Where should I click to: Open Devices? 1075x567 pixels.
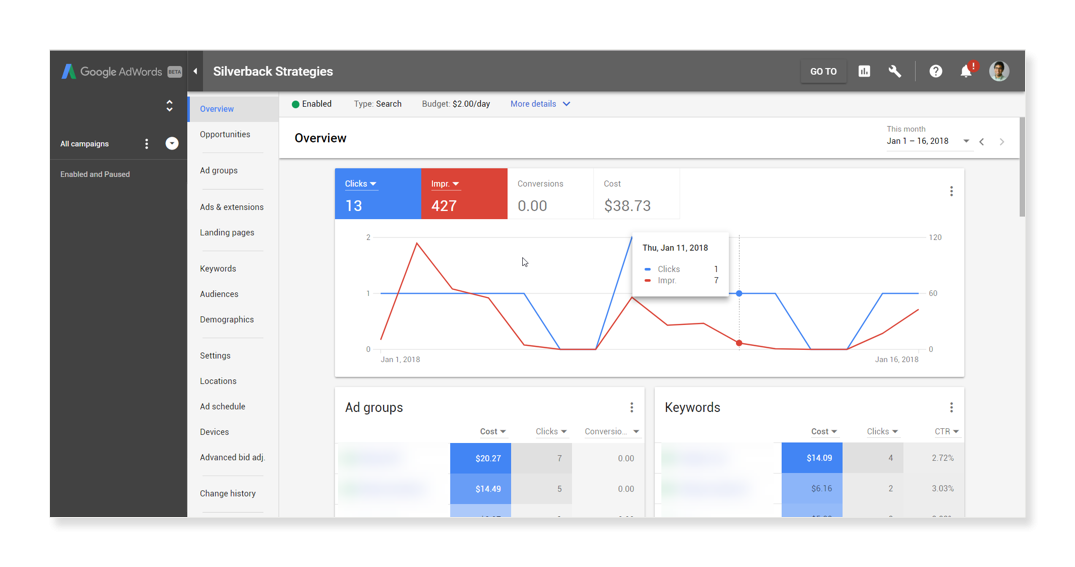point(215,432)
